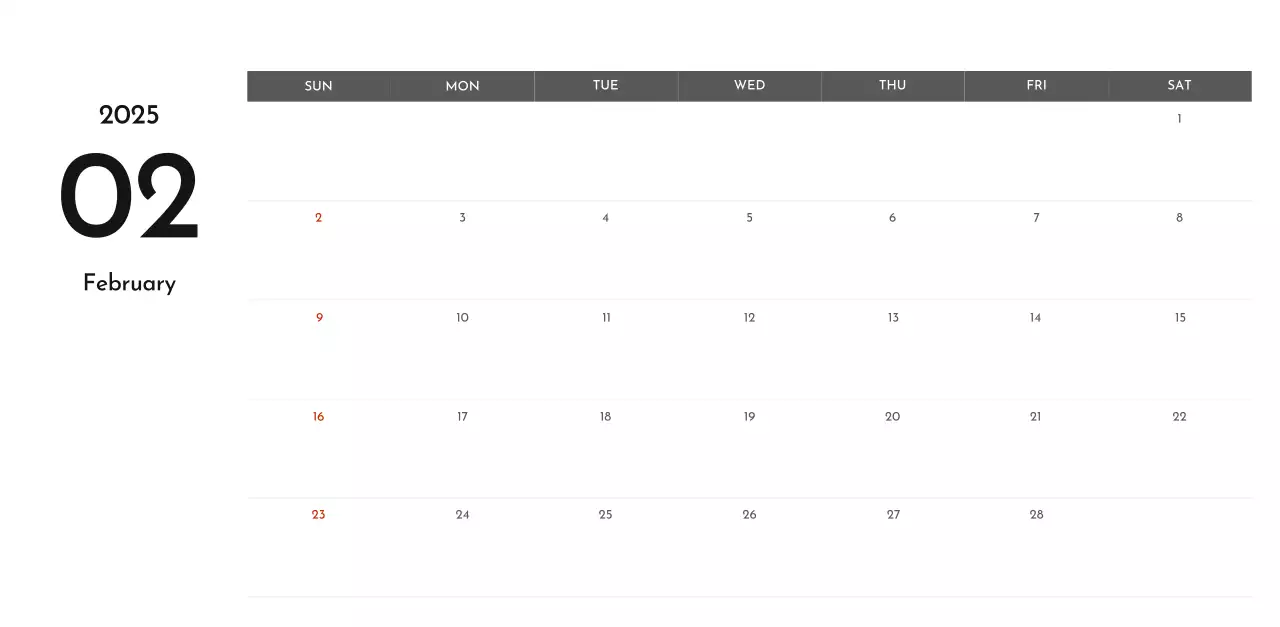The height and width of the screenshot is (627, 1280).
Task: Click date 11 under Tuesday
Action: 606,318
